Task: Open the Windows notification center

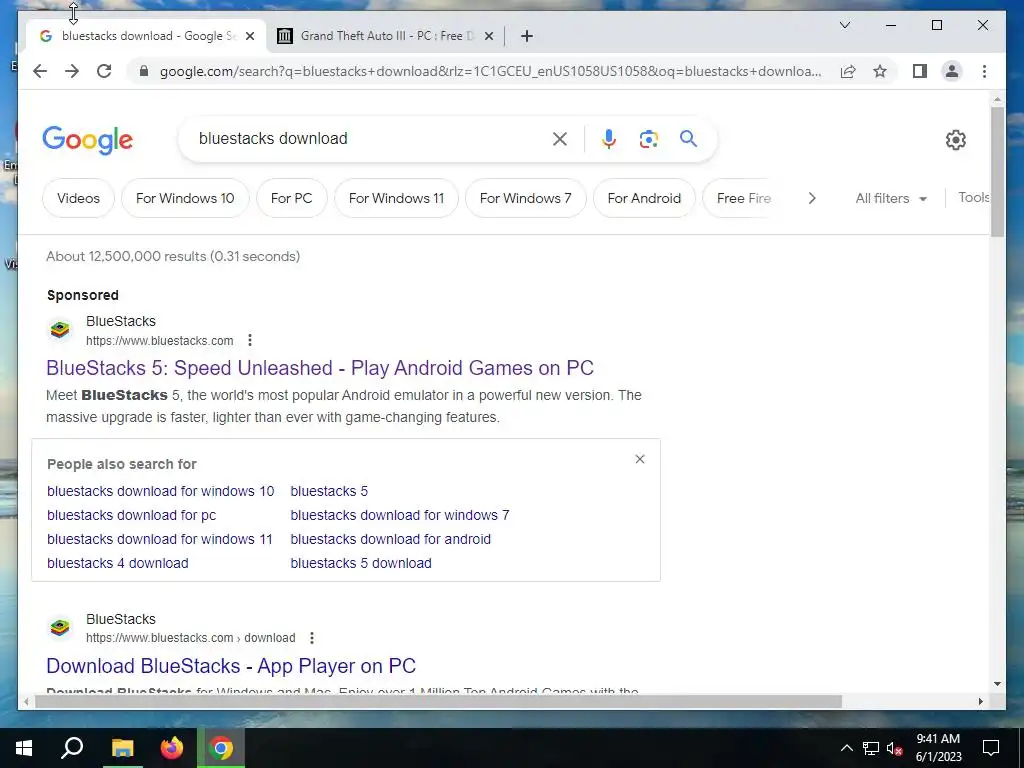Action: [x=991, y=748]
